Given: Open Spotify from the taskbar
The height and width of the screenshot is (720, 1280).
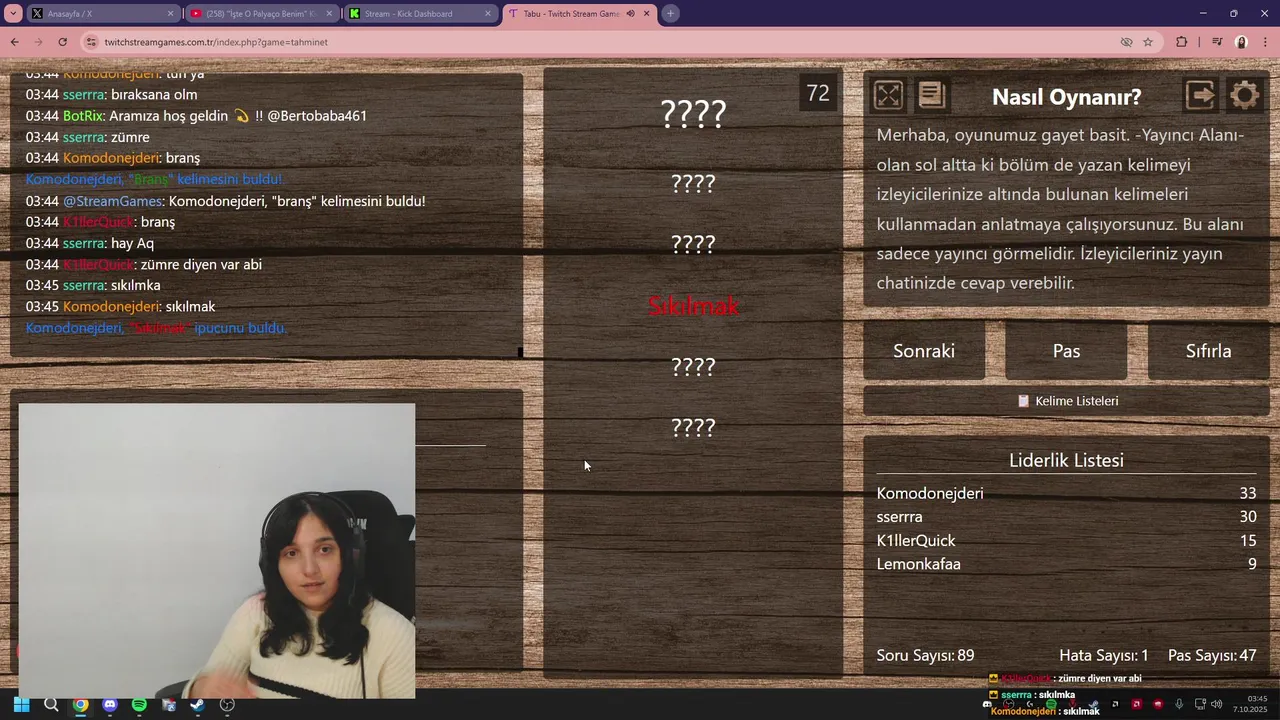Looking at the screenshot, I should pyautogui.click(x=139, y=705).
